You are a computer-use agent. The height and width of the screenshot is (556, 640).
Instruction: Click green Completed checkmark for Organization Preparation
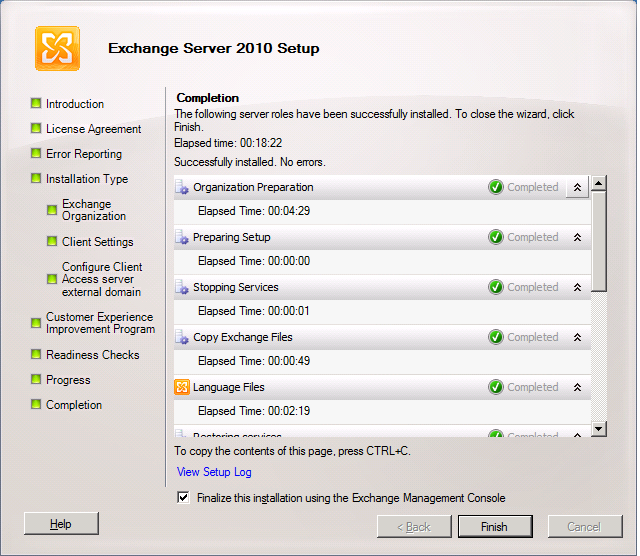[496, 187]
